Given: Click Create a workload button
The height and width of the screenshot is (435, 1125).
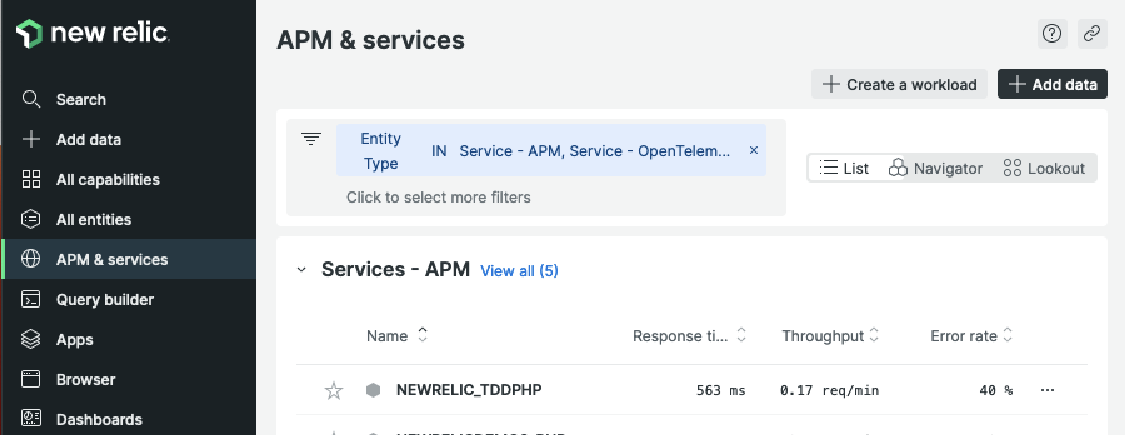Looking at the screenshot, I should coord(900,84).
